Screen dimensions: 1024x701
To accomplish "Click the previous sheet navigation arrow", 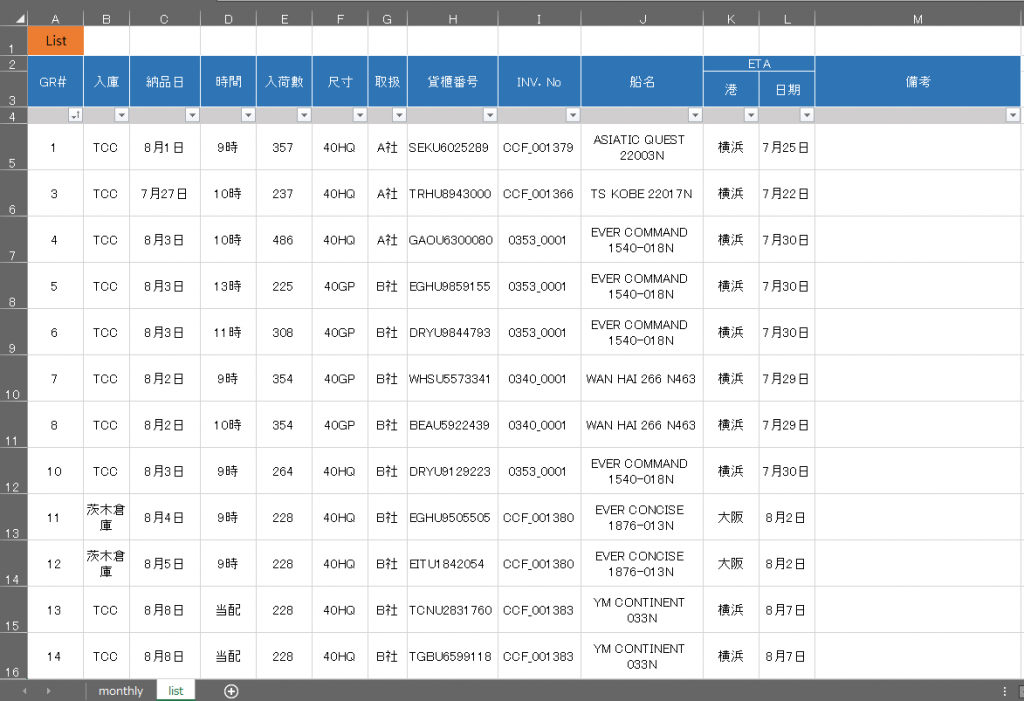I will pyautogui.click(x=24, y=691).
